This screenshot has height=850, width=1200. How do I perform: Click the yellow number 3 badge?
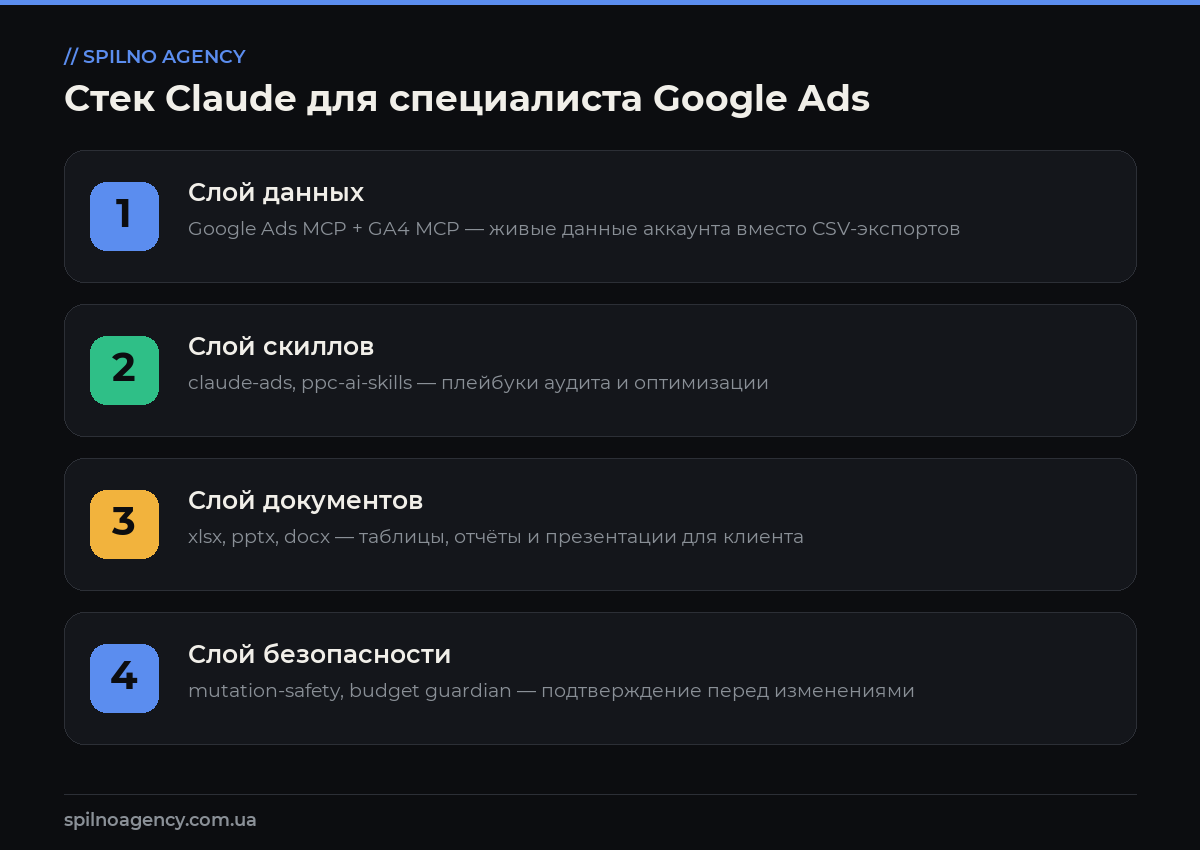coord(124,524)
